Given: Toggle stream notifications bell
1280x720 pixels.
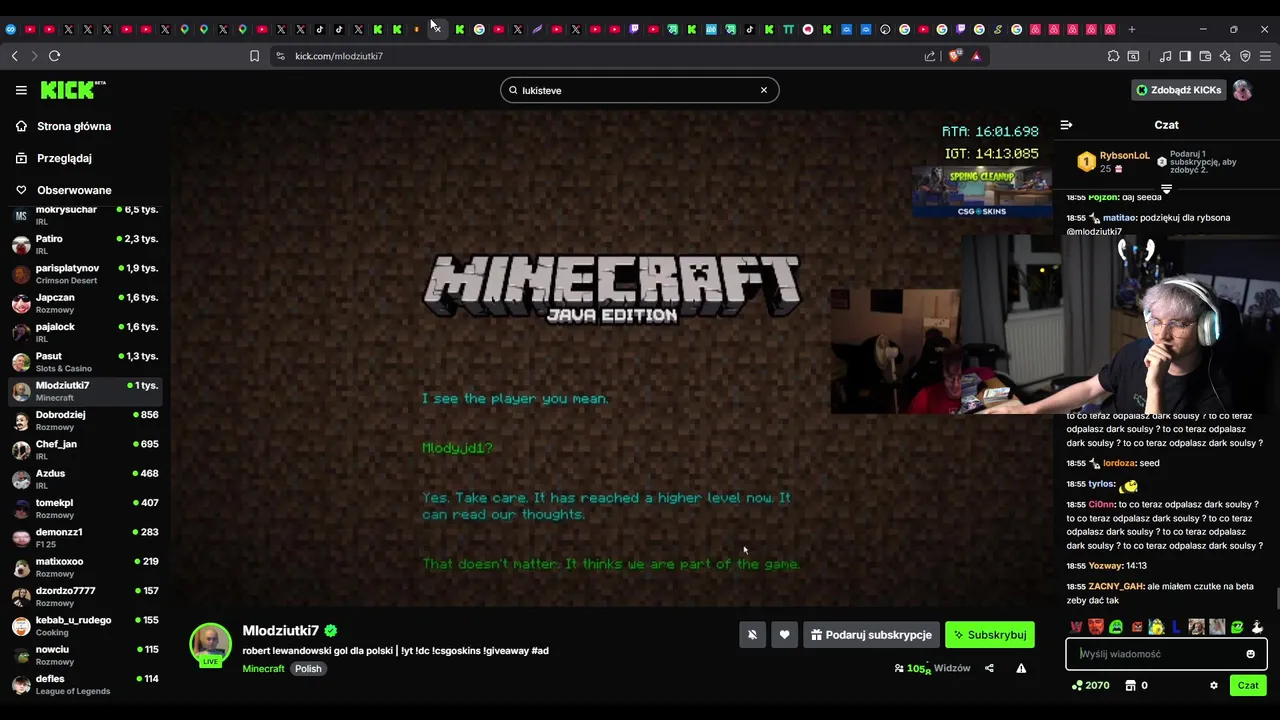Looking at the screenshot, I should click(x=752, y=635).
